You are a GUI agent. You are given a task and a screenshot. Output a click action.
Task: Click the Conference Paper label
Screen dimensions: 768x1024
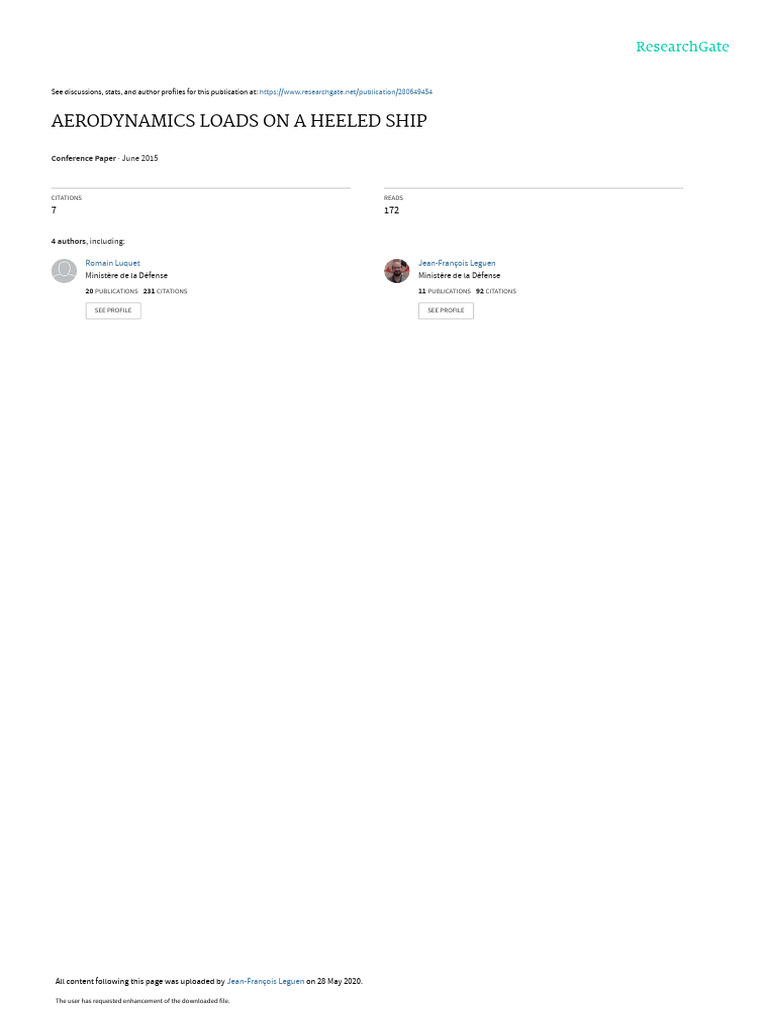84,158
